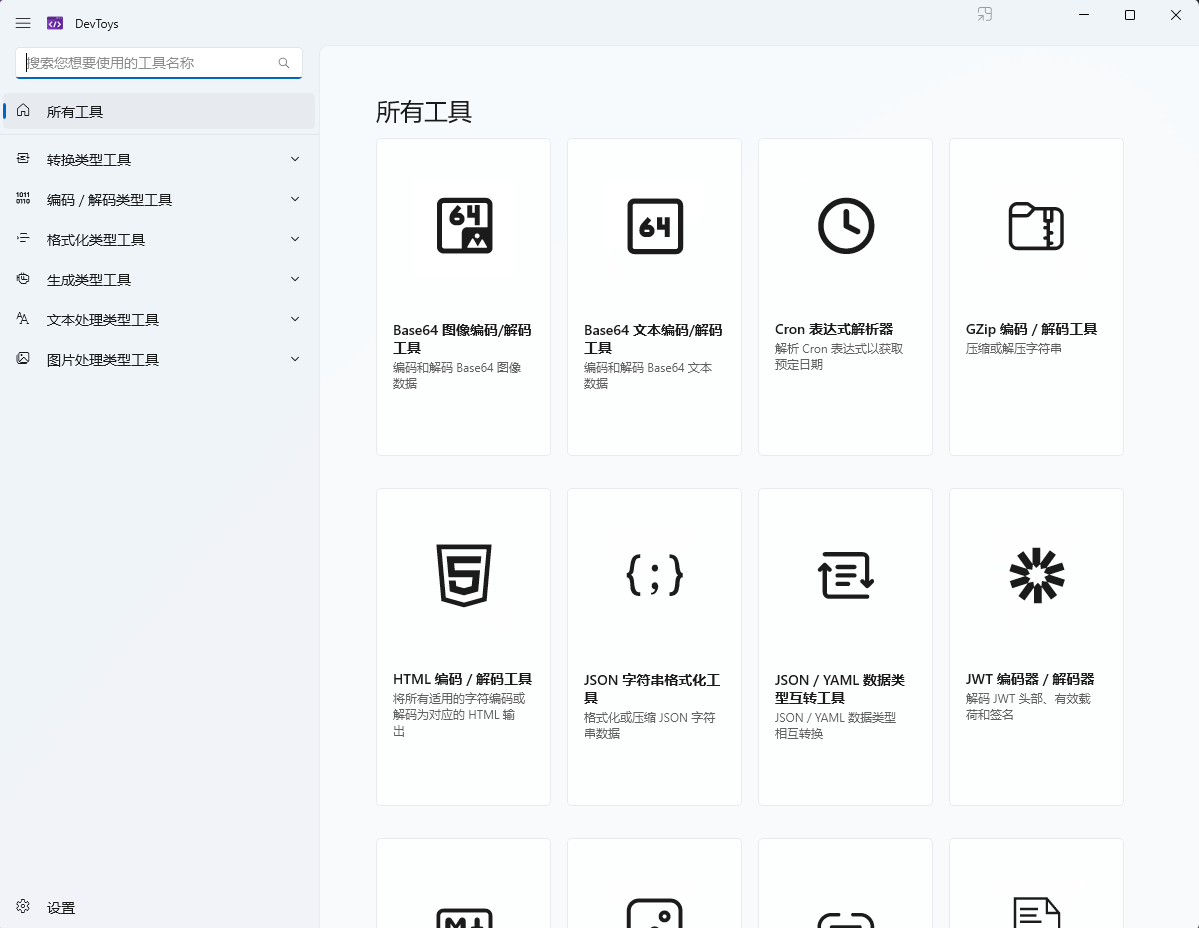Expand 格式化类型工具 chevron
The image size is (1199, 928).
tap(295, 238)
